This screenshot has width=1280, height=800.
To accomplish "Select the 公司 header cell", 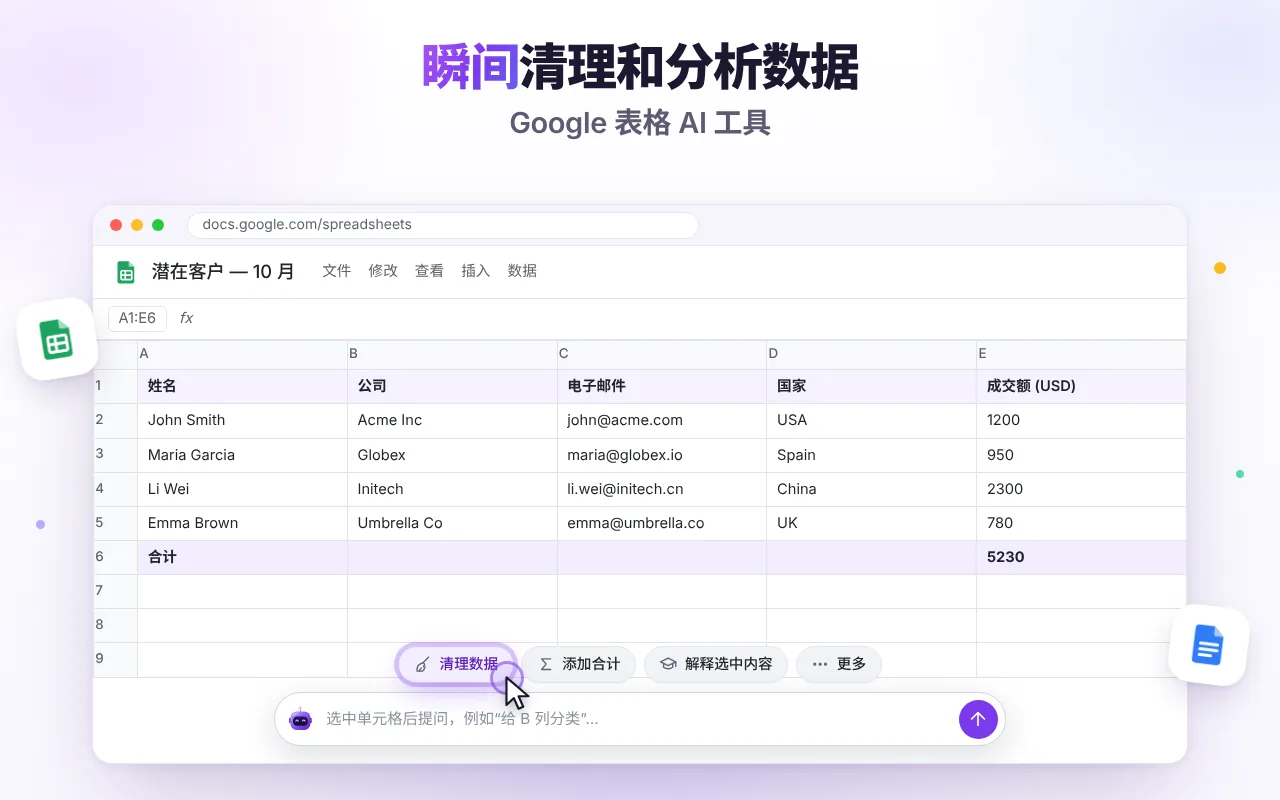I will tap(452, 386).
